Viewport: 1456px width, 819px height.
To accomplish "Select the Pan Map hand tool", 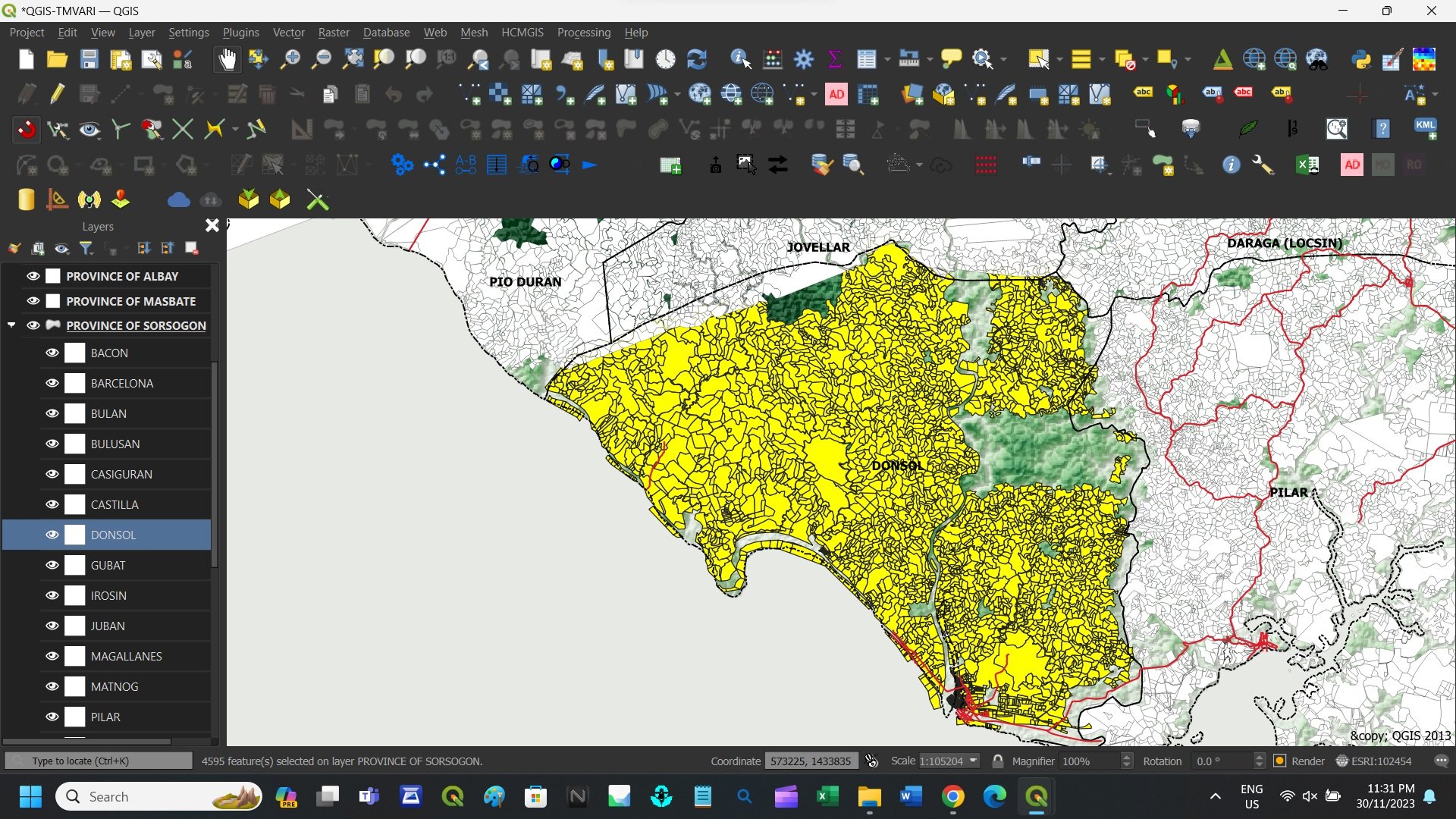I will (x=227, y=59).
